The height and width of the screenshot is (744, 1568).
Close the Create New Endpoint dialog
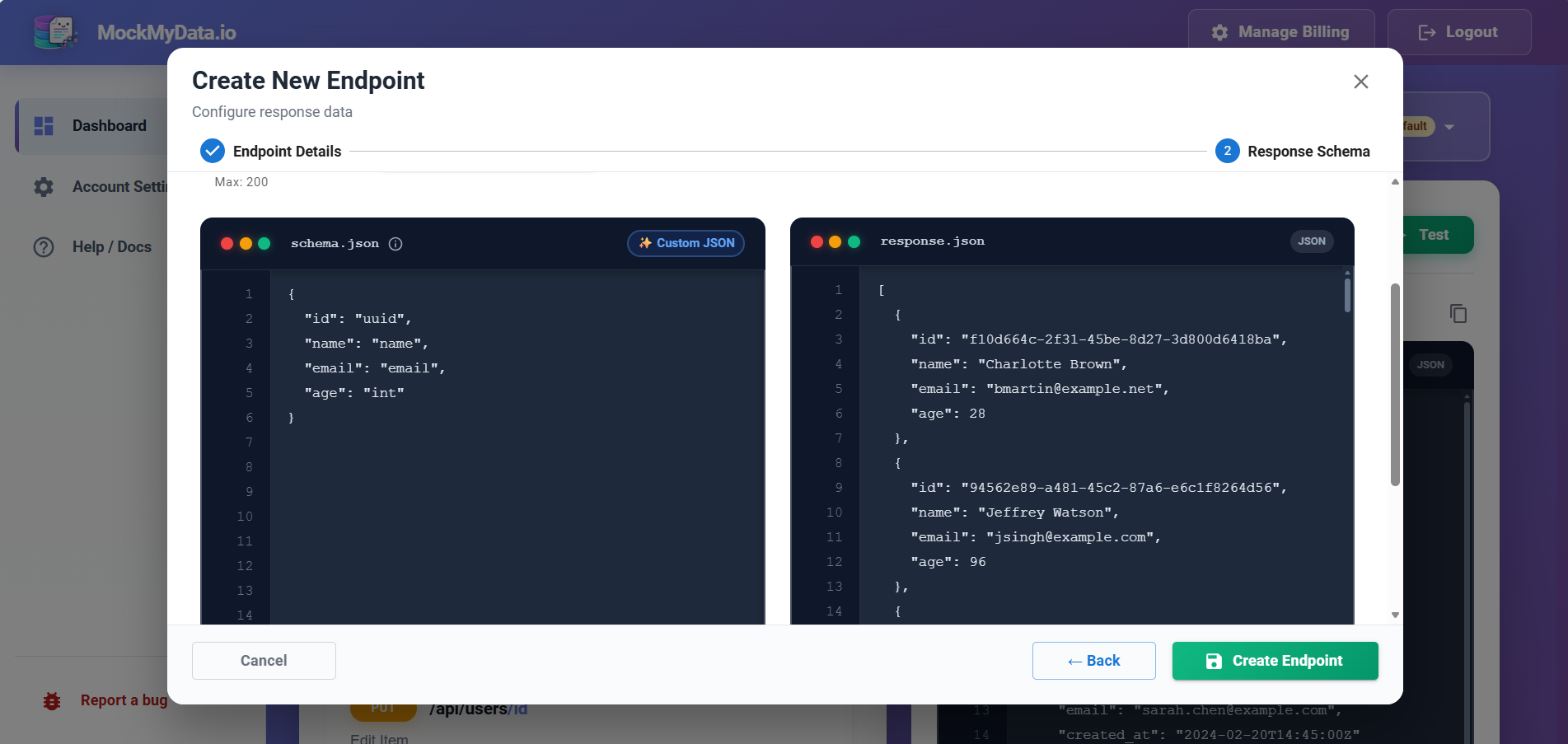coord(1360,82)
